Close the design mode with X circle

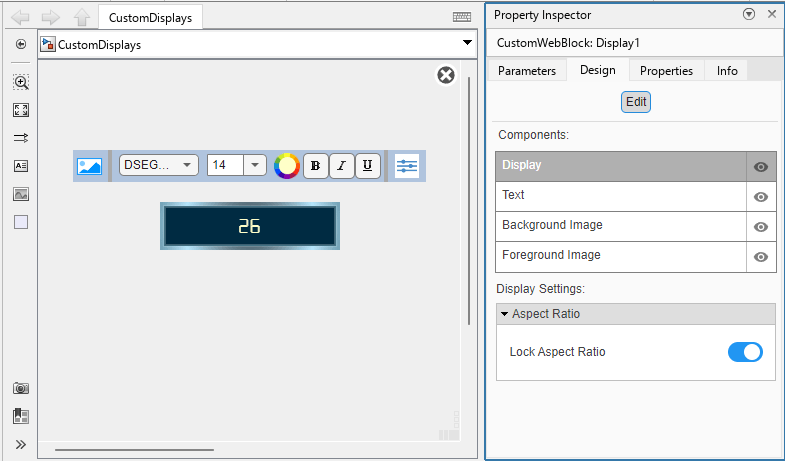446,75
